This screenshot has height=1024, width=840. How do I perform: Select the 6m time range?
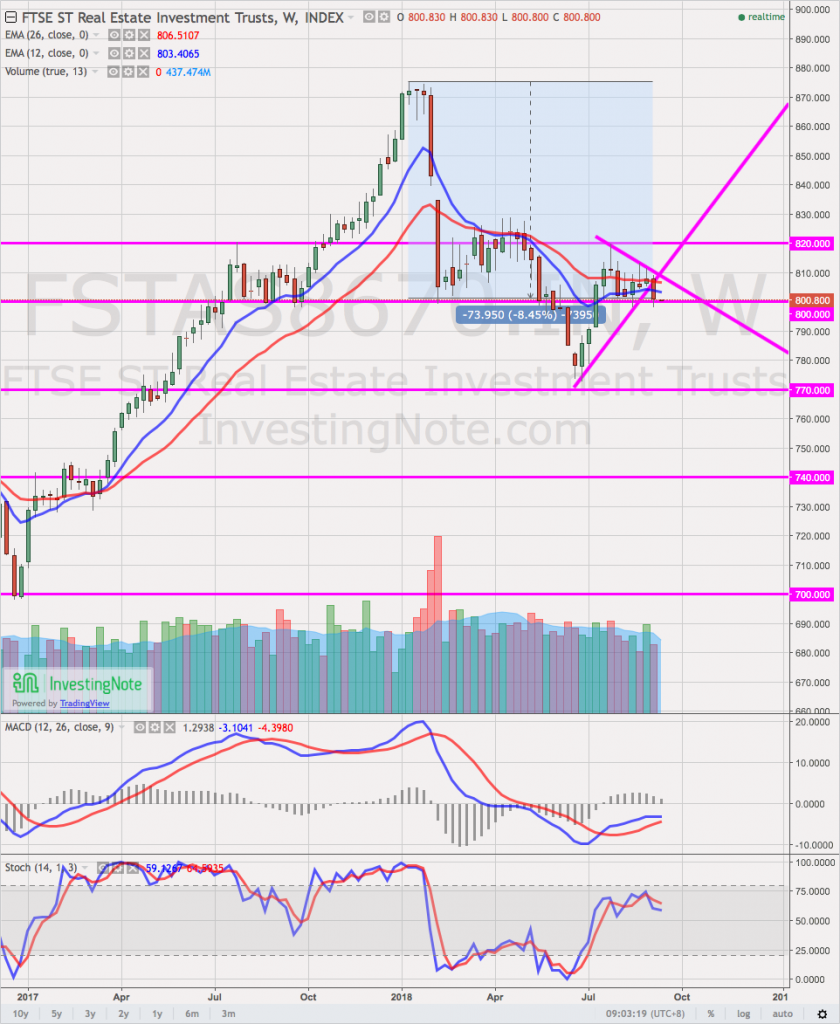[x=192, y=1012]
